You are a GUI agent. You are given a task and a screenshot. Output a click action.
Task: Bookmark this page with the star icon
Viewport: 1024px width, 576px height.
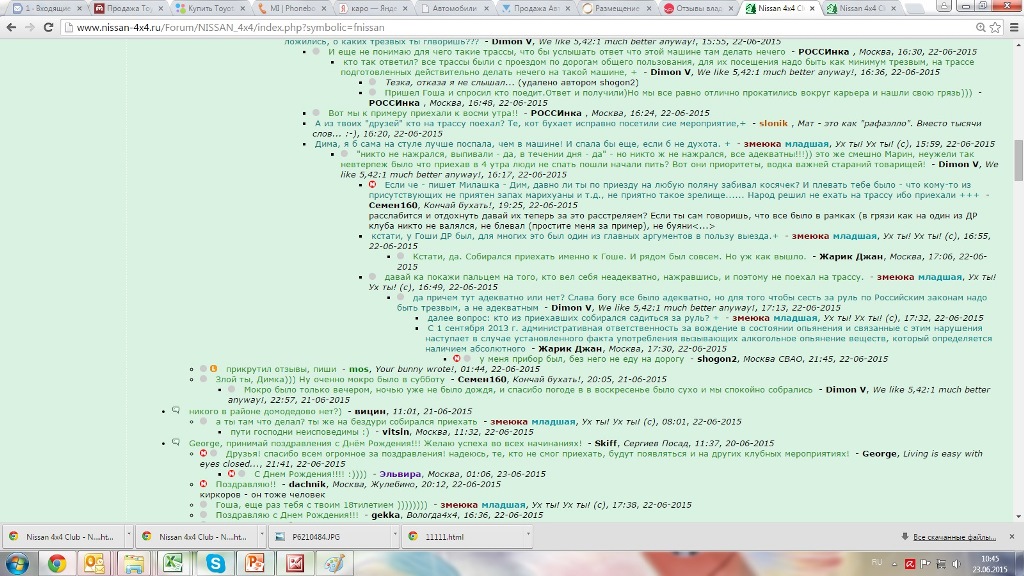click(x=995, y=27)
